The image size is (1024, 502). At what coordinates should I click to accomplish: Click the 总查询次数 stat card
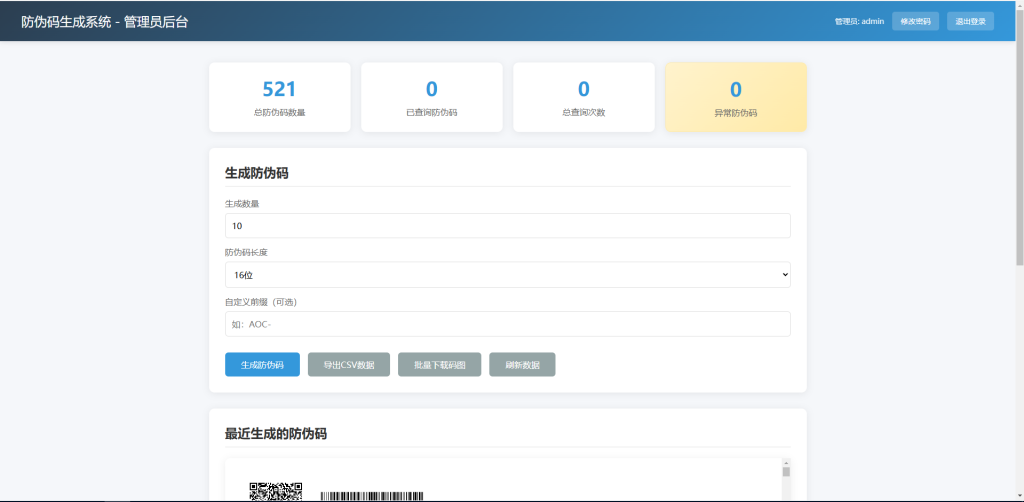point(583,97)
